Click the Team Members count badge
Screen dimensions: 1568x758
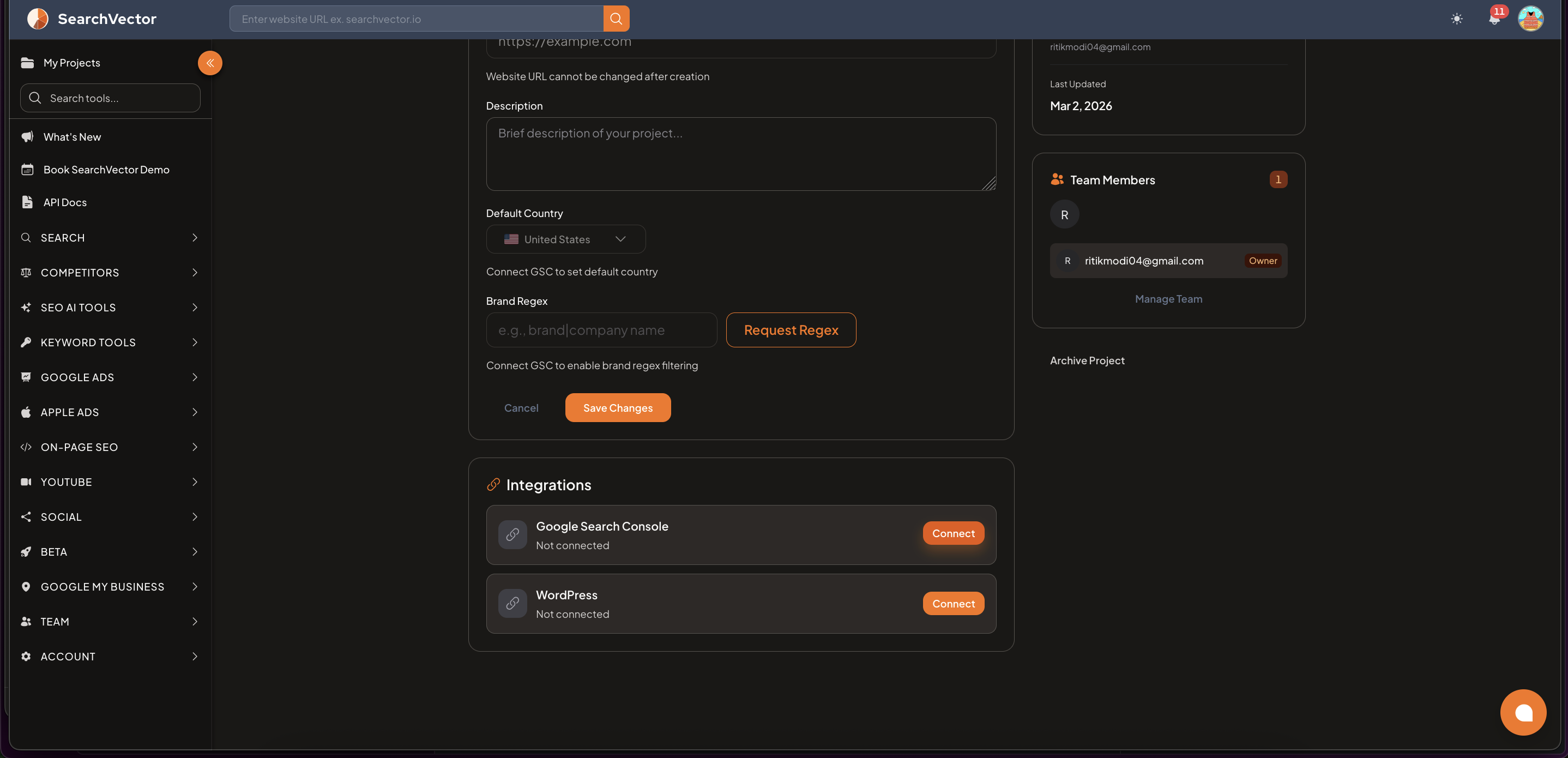click(1278, 179)
